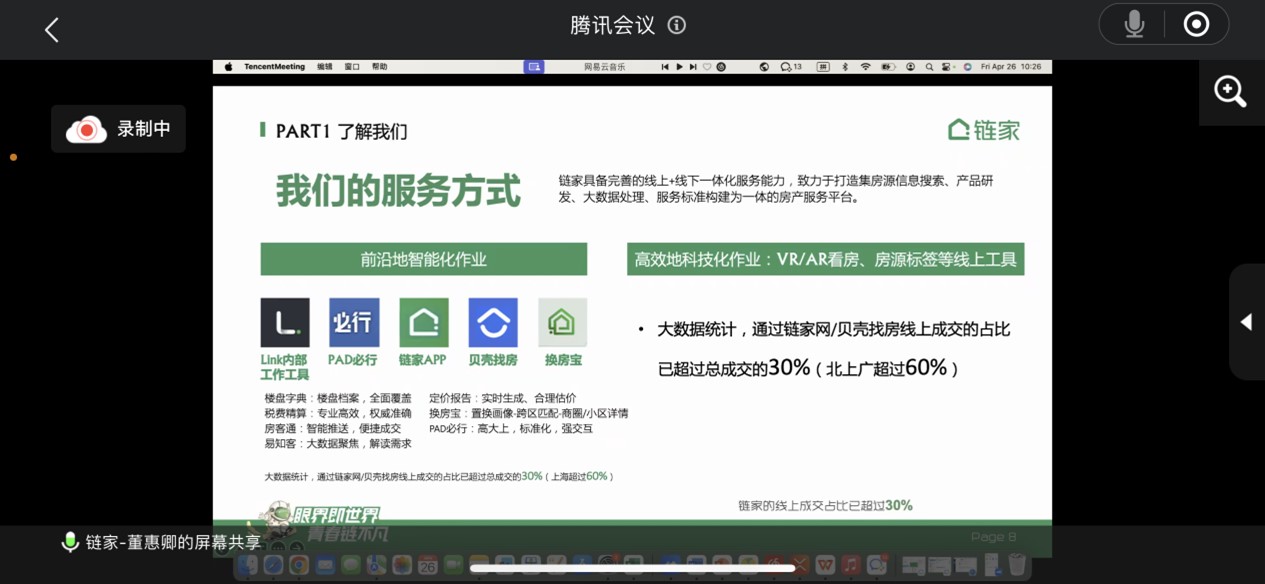Viewport: 1265px width, 584px height.
Task: Open Mail in the shared Dock
Action: (x=325, y=566)
